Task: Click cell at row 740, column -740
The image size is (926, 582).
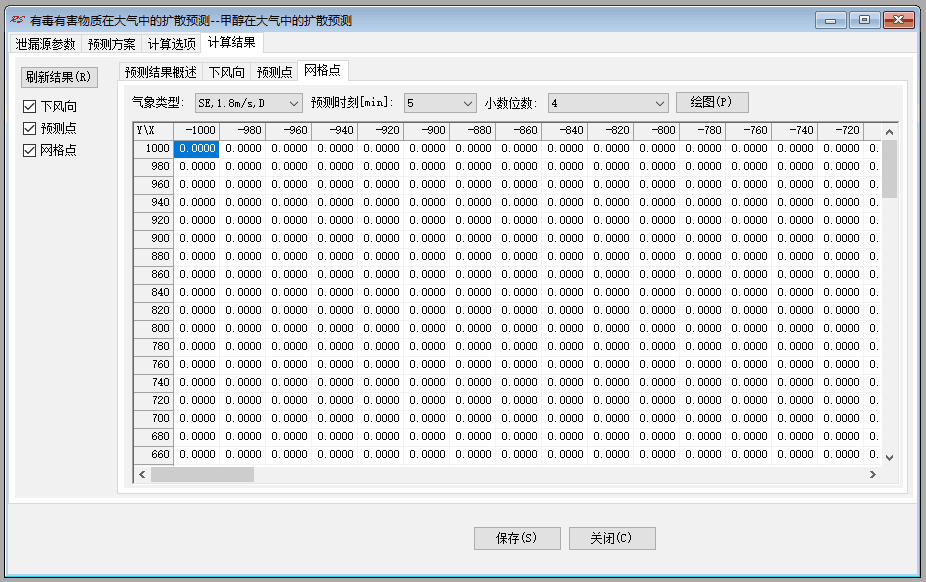Action: tap(795, 382)
